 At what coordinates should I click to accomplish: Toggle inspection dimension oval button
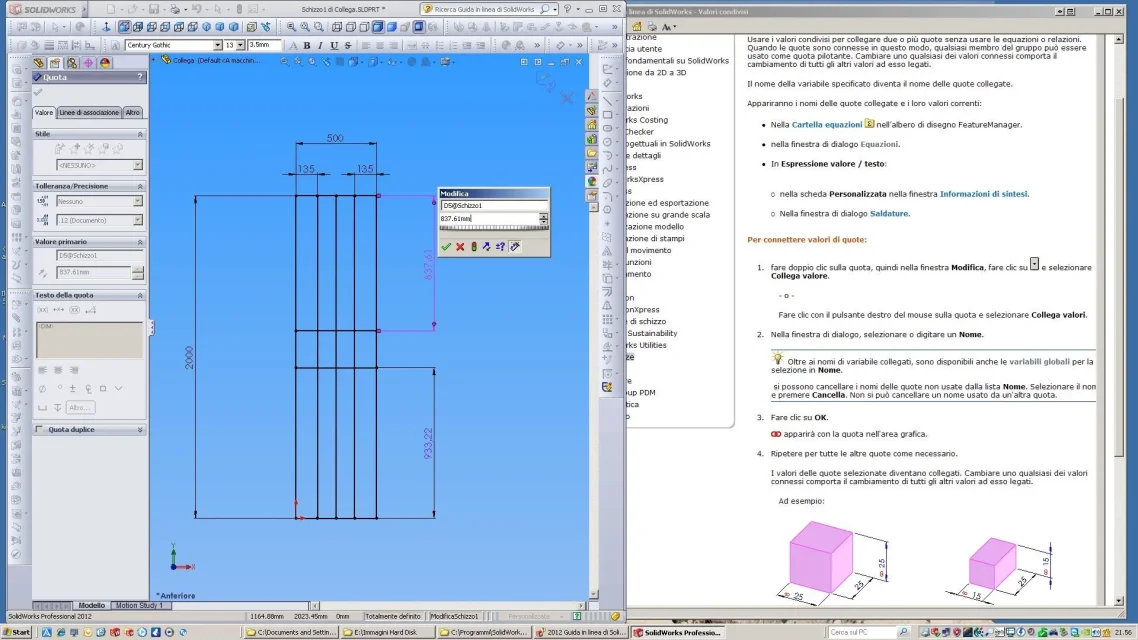tap(75, 310)
